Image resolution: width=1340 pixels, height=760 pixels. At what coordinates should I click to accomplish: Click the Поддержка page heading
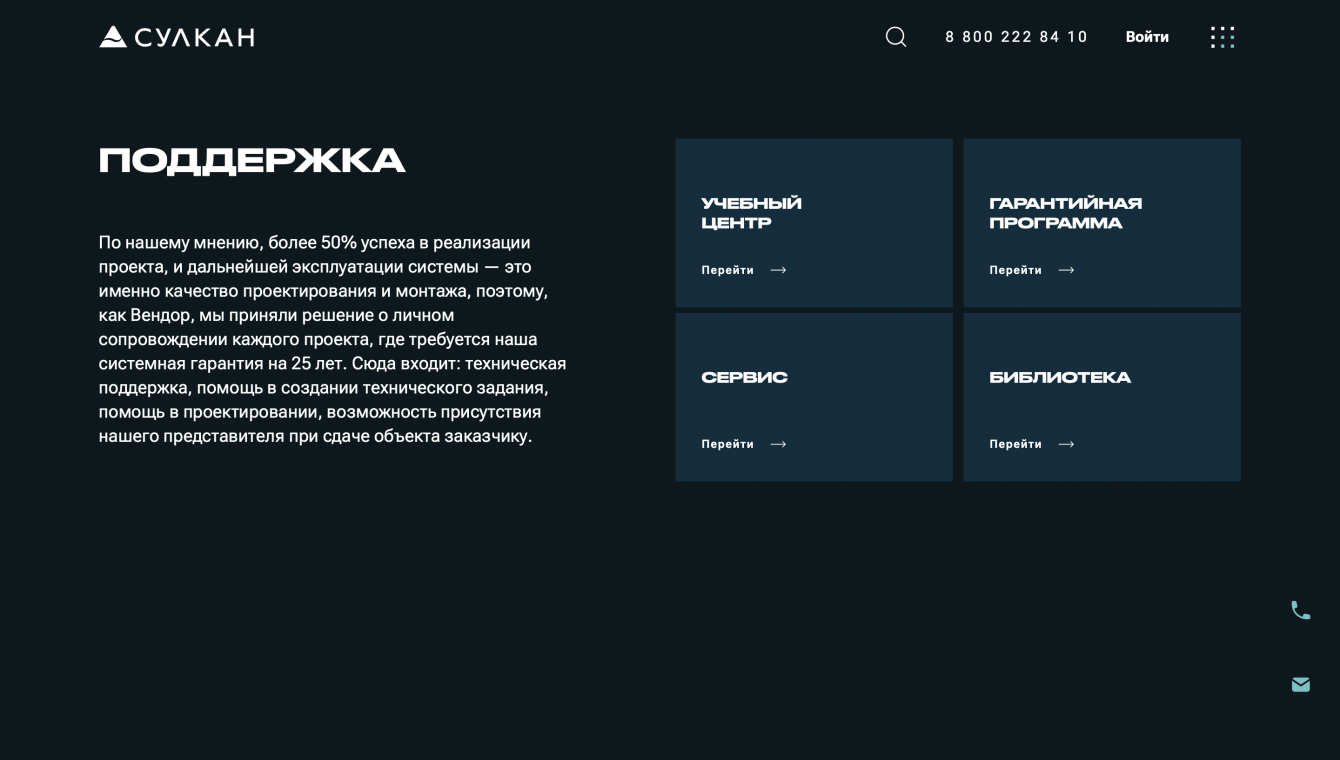click(251, 161)
